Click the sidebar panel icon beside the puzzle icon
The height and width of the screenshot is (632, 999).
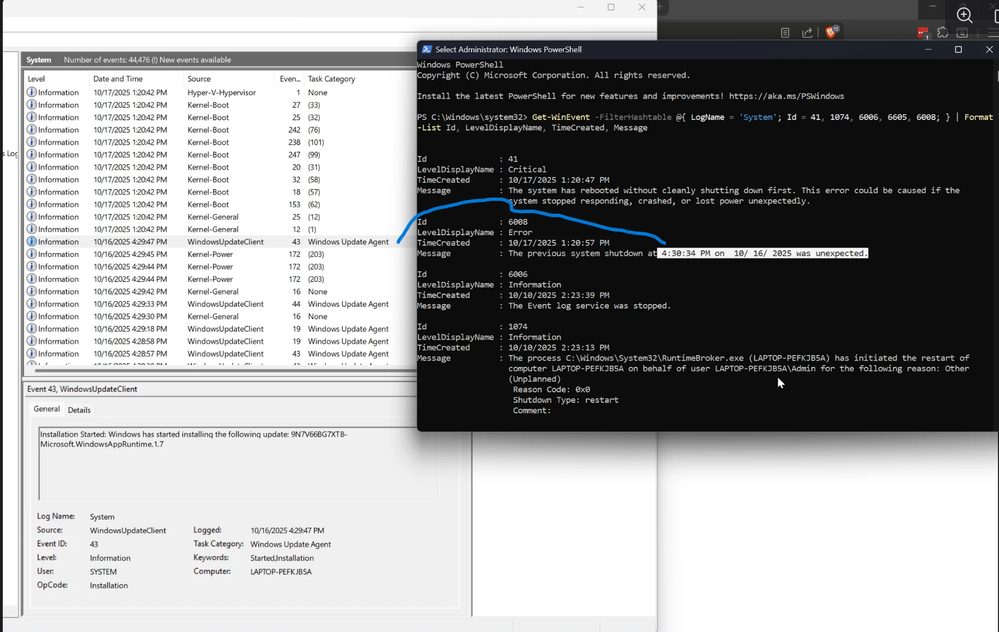(x=962, y=32)
